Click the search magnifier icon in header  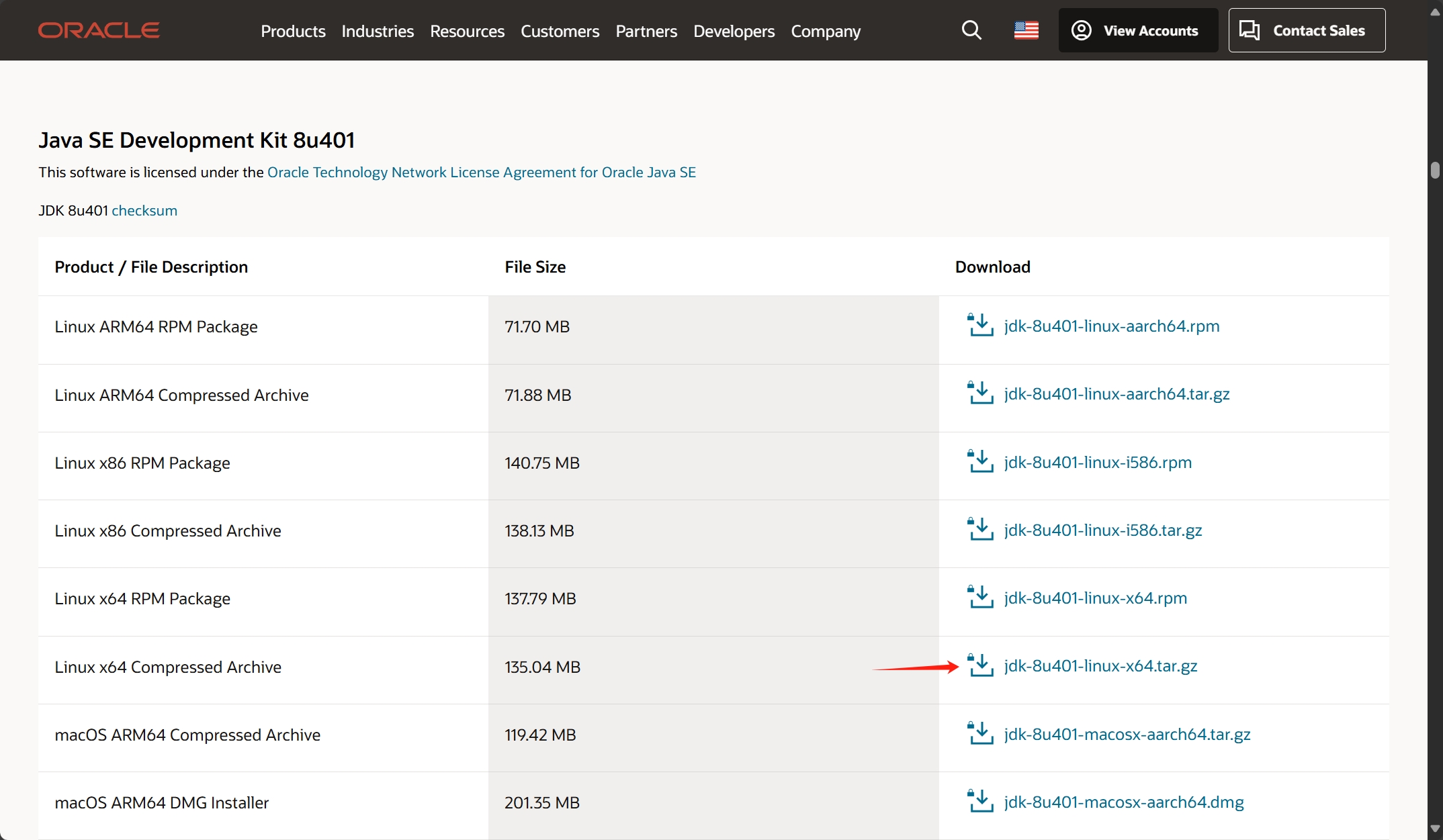971,30
